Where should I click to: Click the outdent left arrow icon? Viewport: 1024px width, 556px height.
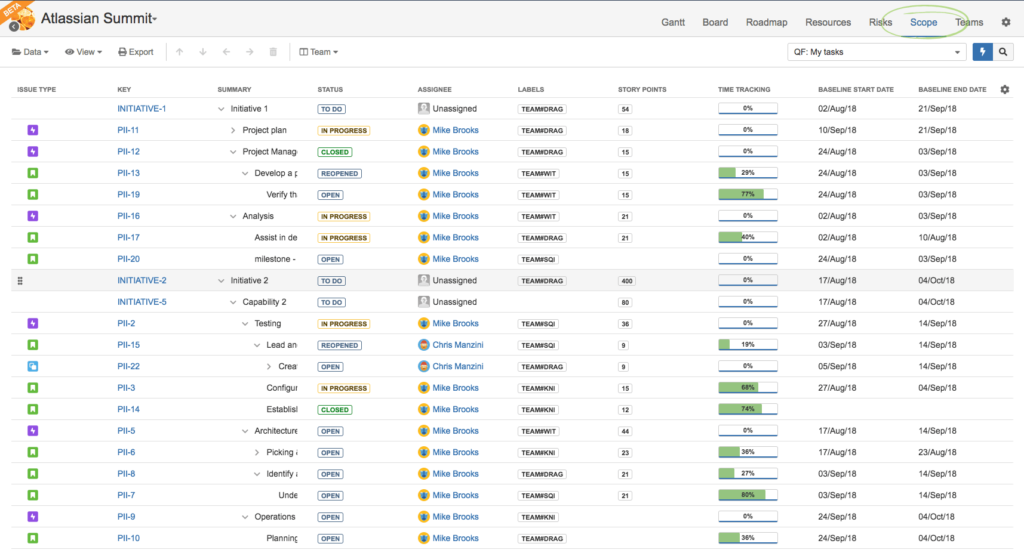click(x=226, y=52)
